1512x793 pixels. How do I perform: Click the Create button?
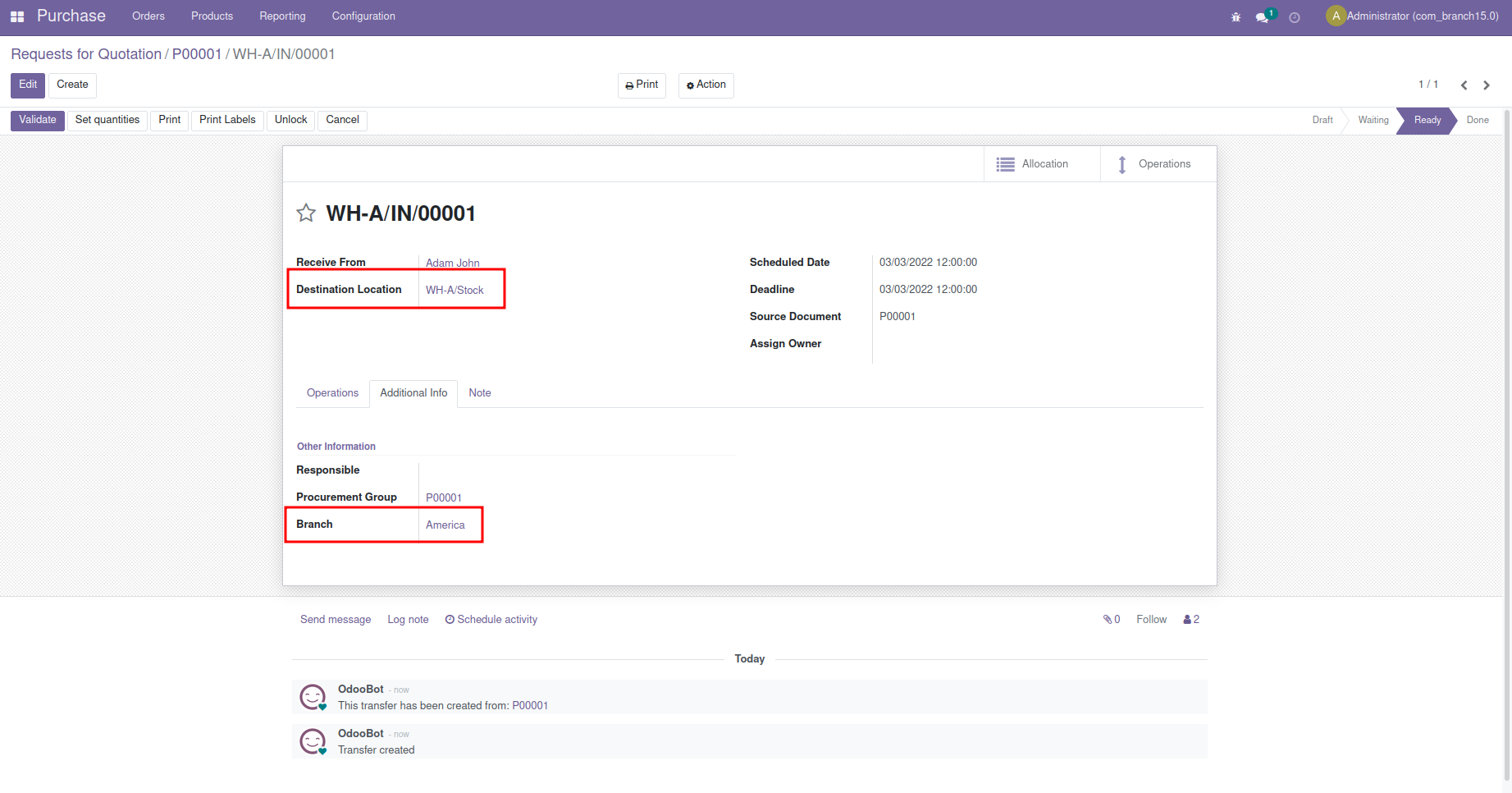[72, 85]
